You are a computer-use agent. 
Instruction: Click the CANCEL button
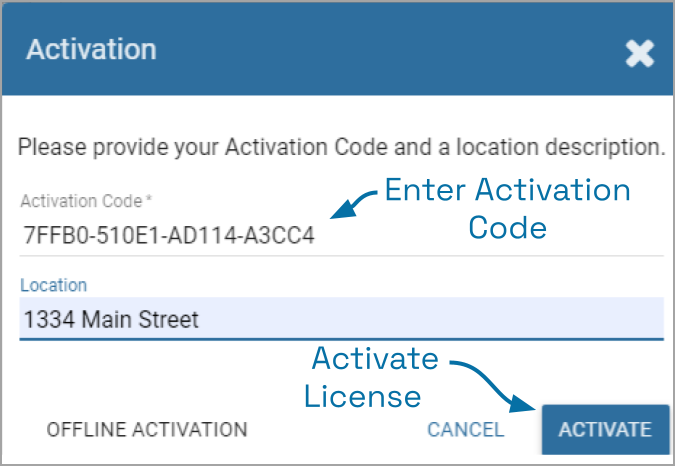pos(465,430)
